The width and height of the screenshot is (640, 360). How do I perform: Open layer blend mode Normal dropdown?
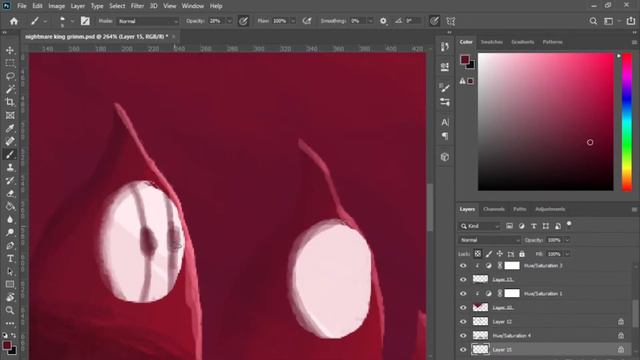(x=489, y=240)
